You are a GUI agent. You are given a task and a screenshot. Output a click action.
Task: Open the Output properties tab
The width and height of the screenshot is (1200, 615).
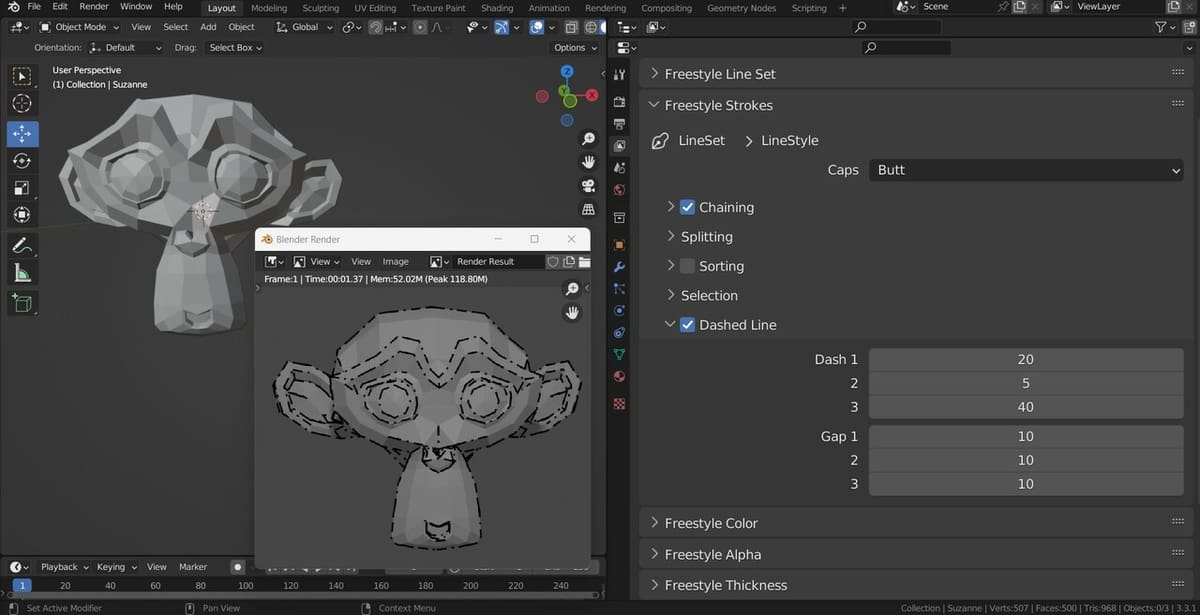tap(619, 124)
